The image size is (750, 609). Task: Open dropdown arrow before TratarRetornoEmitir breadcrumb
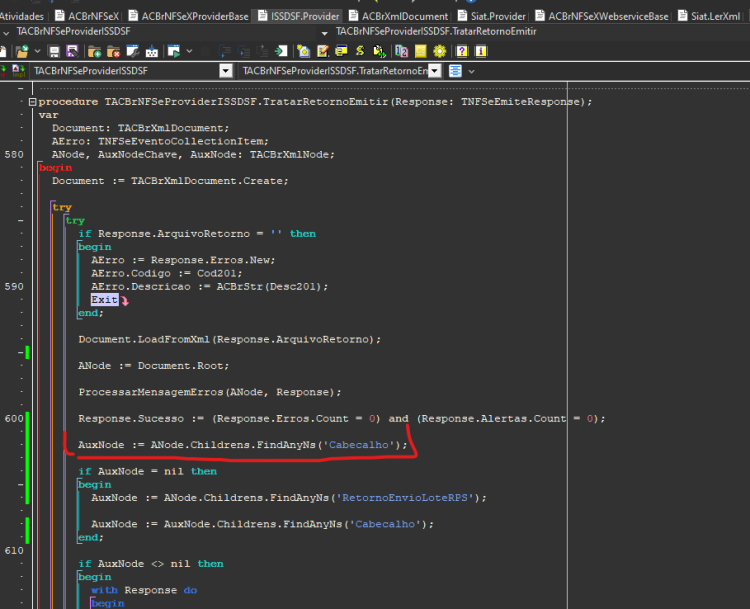[325, 33]
